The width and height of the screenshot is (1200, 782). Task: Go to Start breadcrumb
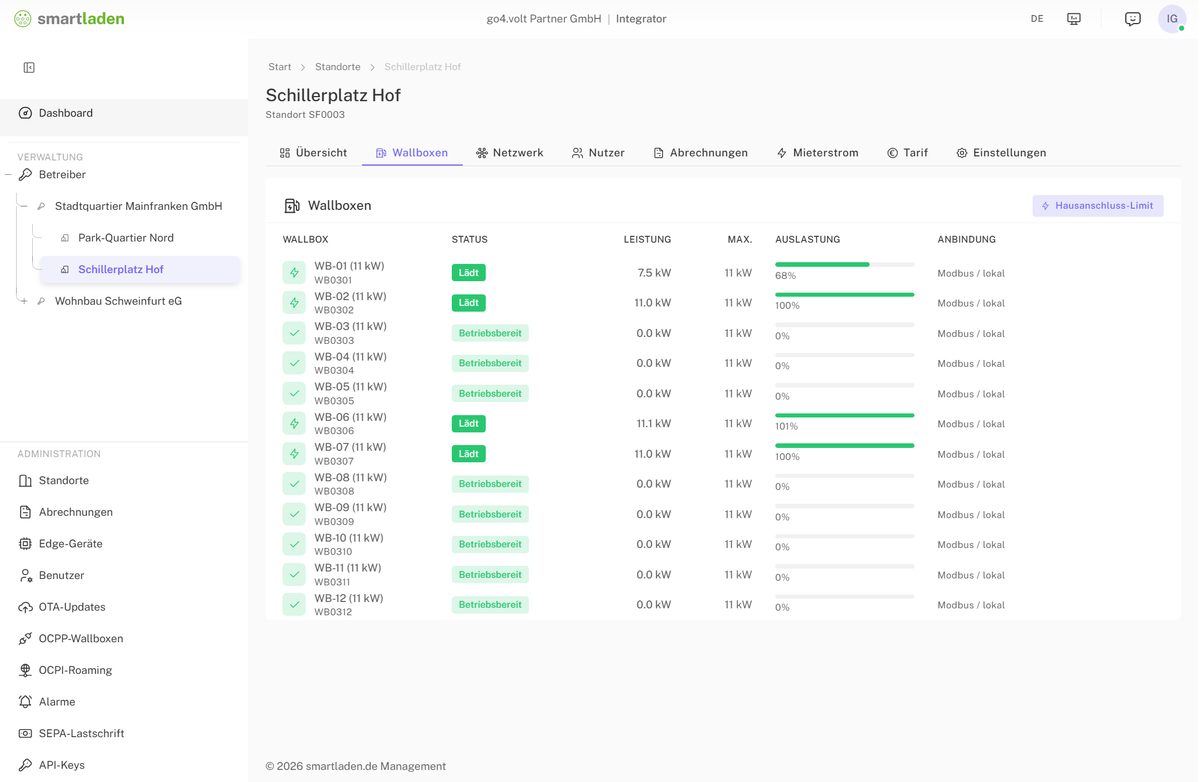pos(280,67)
